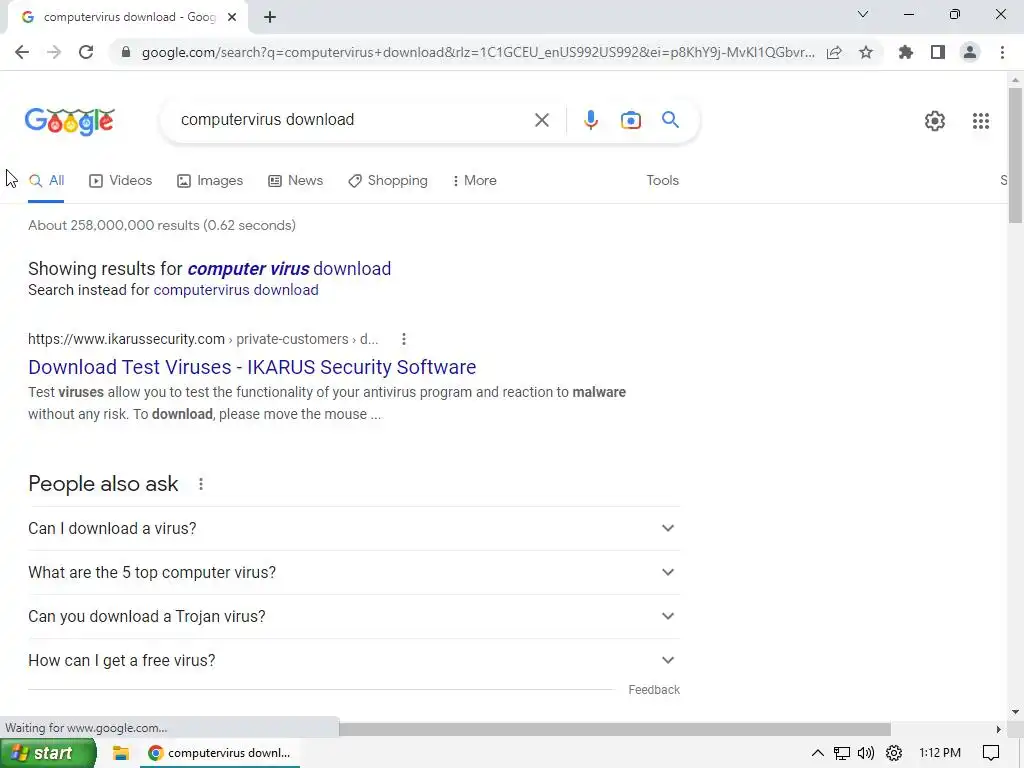Clear the search box with X
This screenshot has height=768, width=1024.
[x=541, y=120]
